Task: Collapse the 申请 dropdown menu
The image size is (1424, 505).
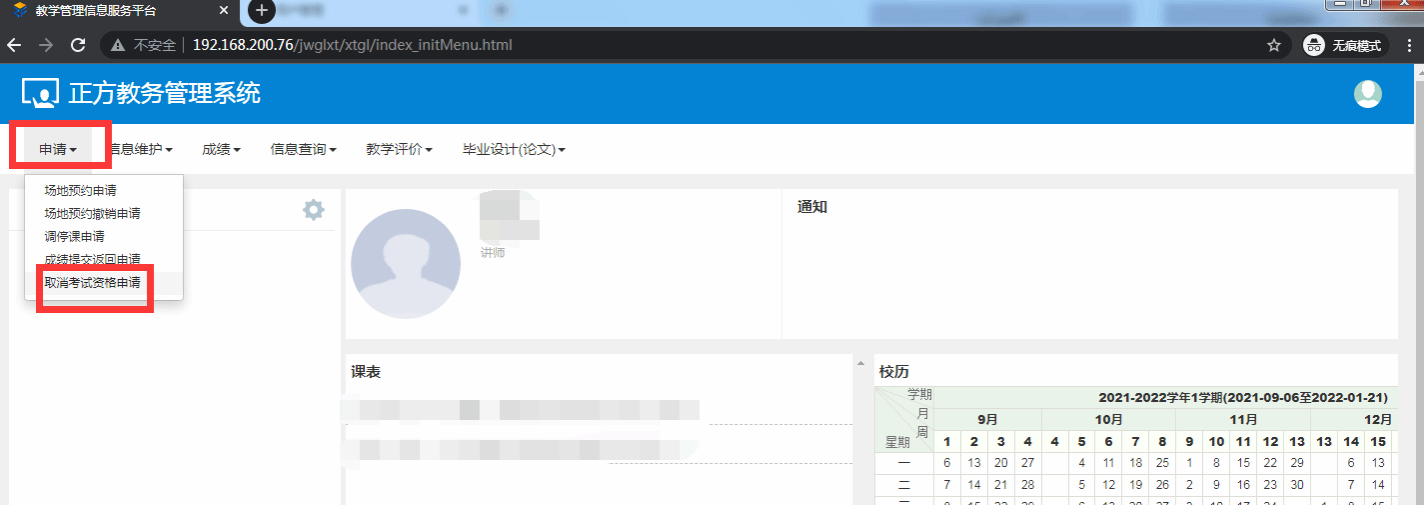Action: point(58,149)
